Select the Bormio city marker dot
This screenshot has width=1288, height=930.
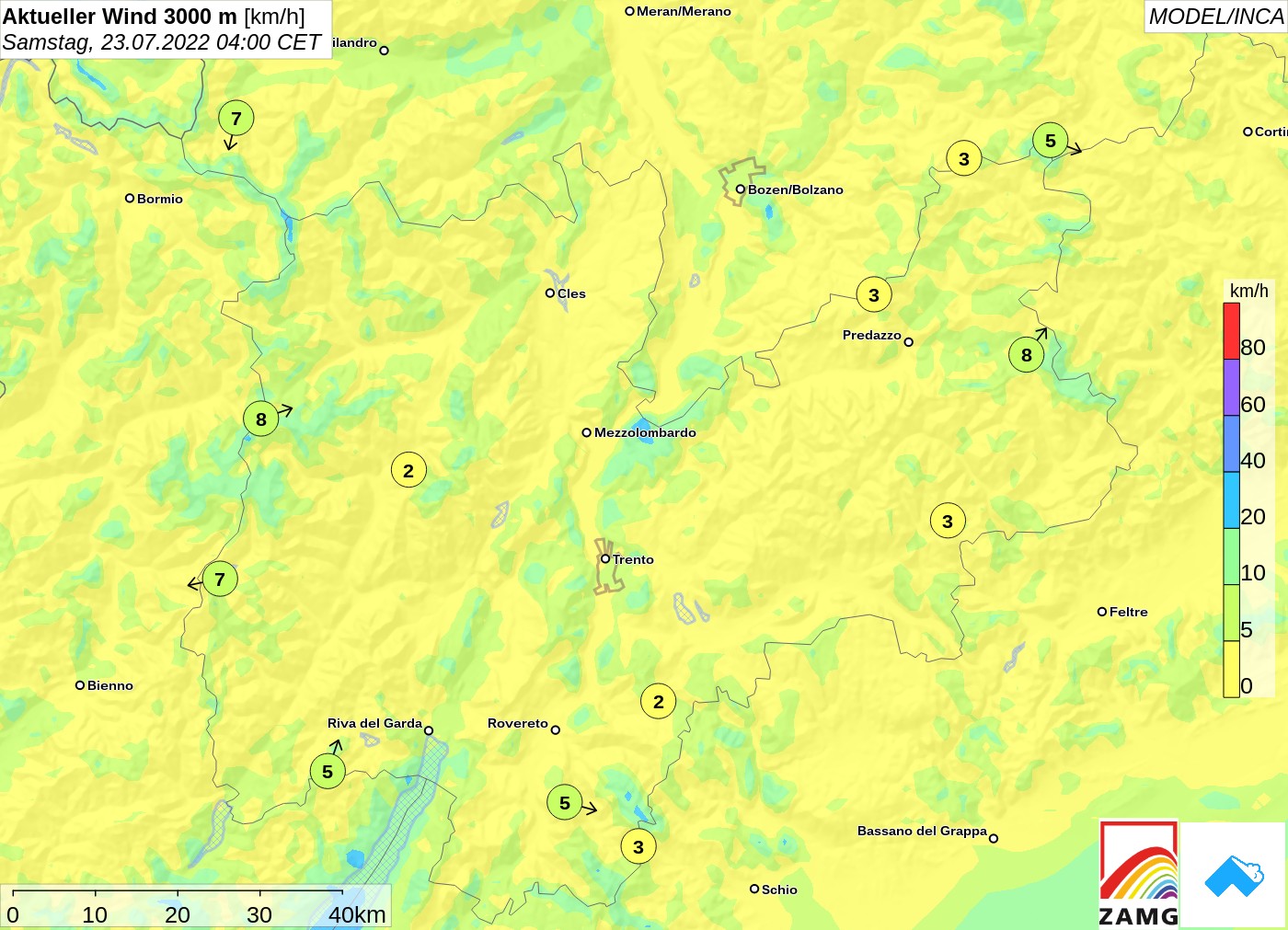(x=130, y=198)
